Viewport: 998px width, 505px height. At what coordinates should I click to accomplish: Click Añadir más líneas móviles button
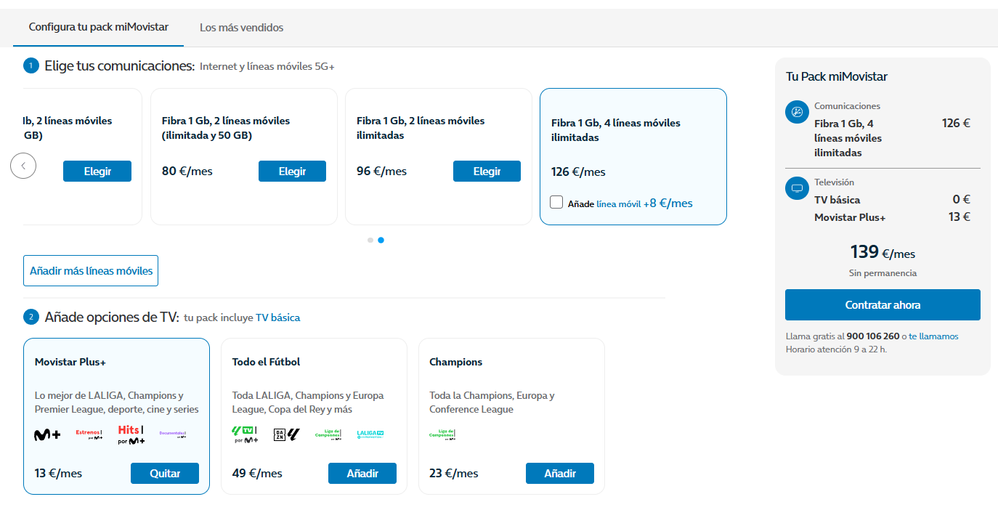click(x=91, y=270)
